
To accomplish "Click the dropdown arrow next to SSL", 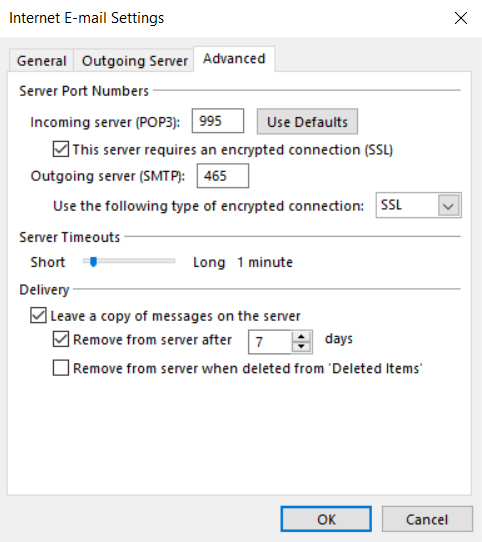I will point(448,206).
